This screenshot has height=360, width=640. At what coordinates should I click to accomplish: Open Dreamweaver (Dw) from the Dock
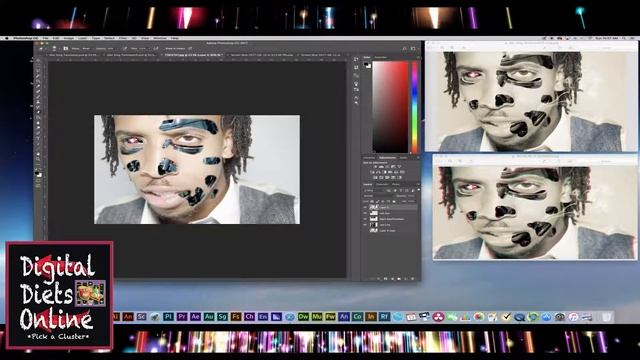click(x=303, y=316)
